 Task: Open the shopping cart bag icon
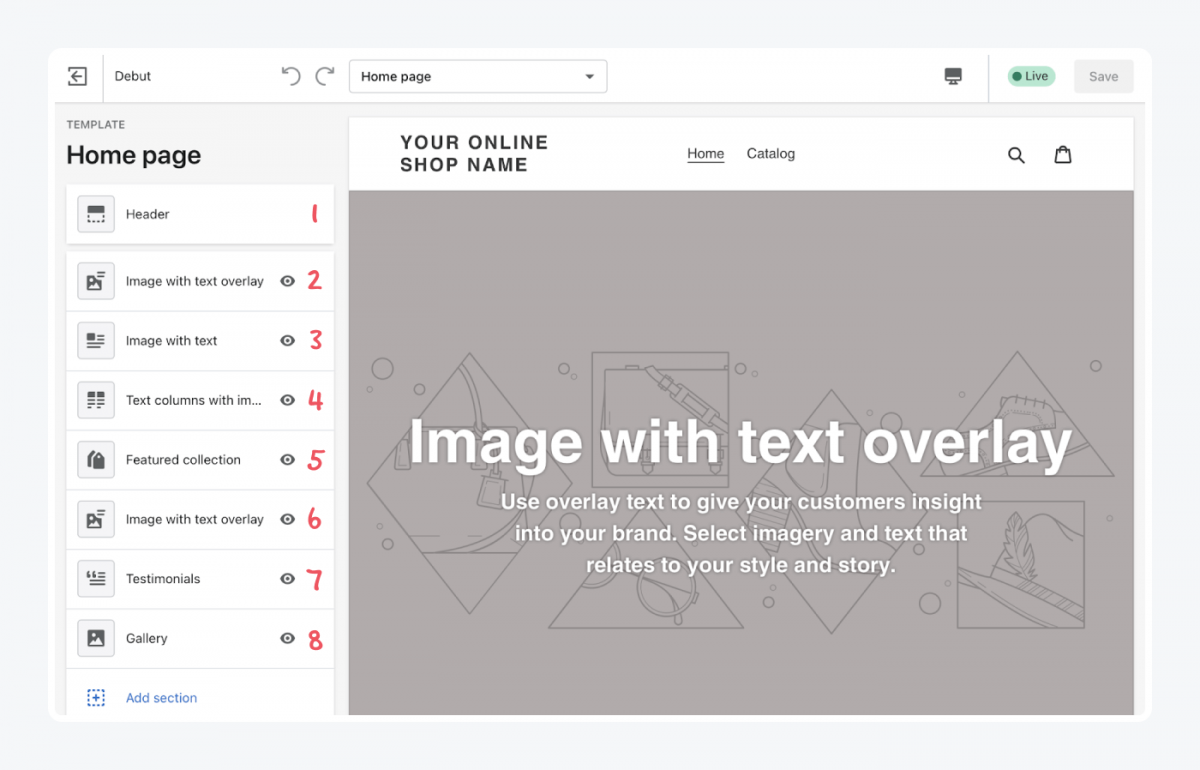(x=1063, y=154)
